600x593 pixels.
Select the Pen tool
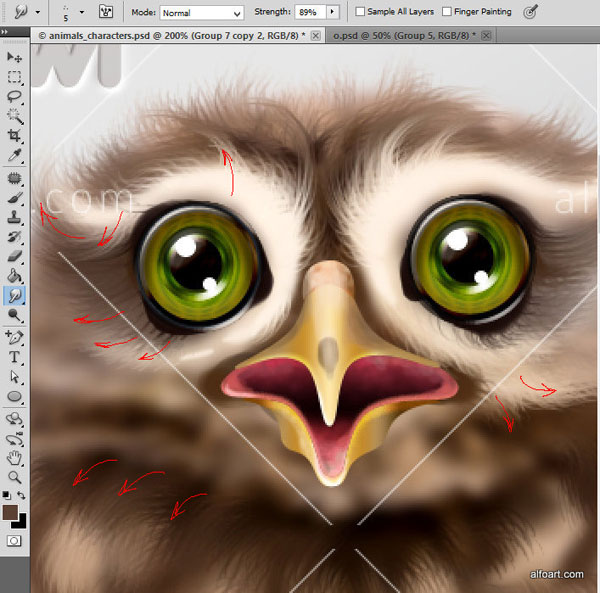(x=15, y=337)
